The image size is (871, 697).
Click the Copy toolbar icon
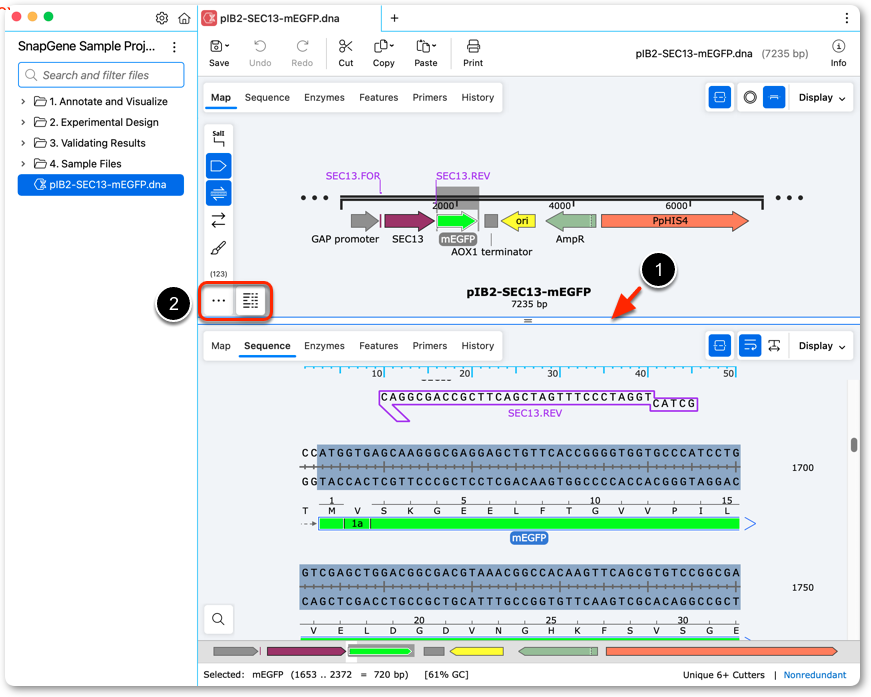pos(381,47)
